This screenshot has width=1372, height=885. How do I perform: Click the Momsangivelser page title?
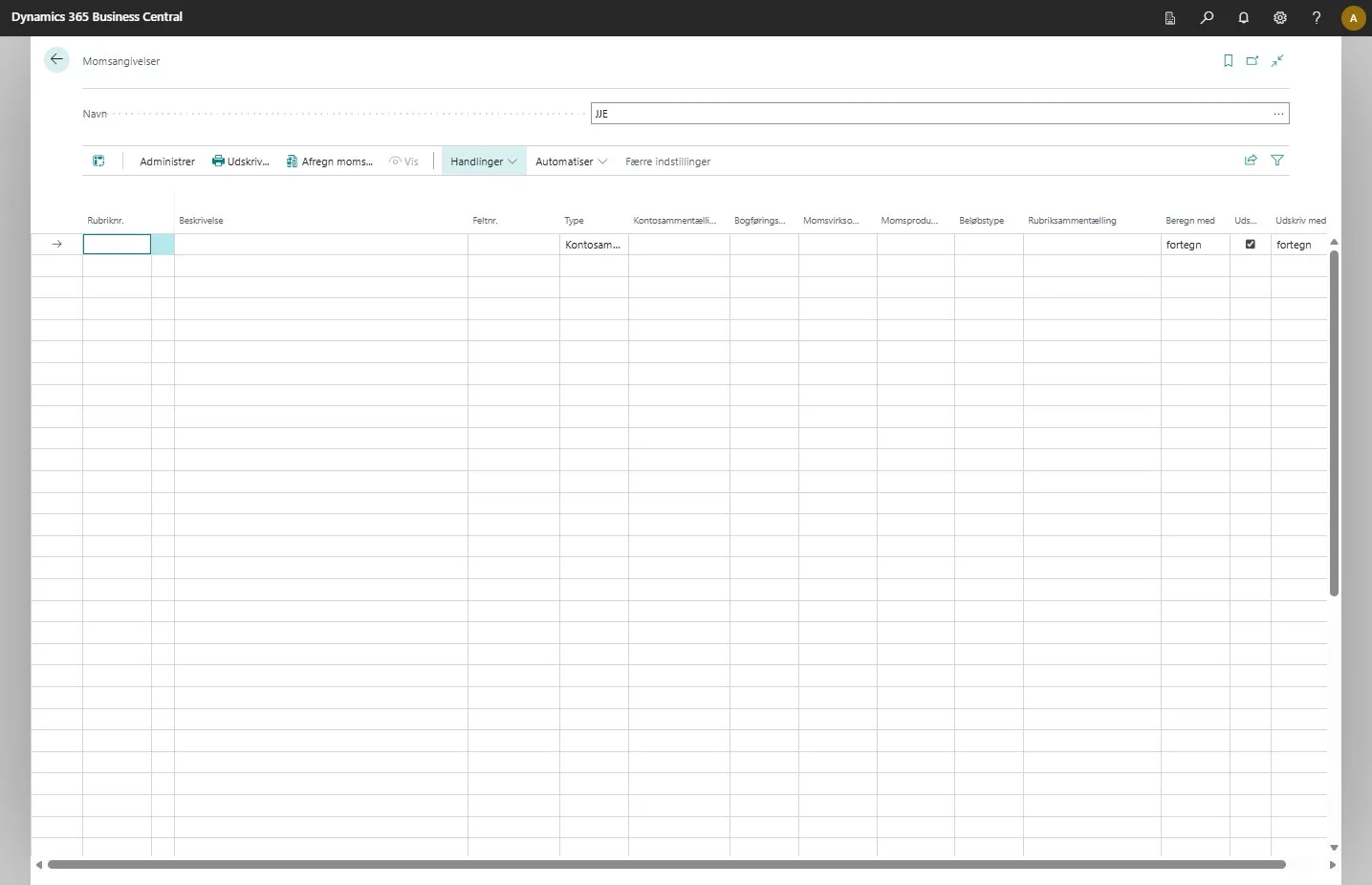pyautogui.click(x=121, y=61)
